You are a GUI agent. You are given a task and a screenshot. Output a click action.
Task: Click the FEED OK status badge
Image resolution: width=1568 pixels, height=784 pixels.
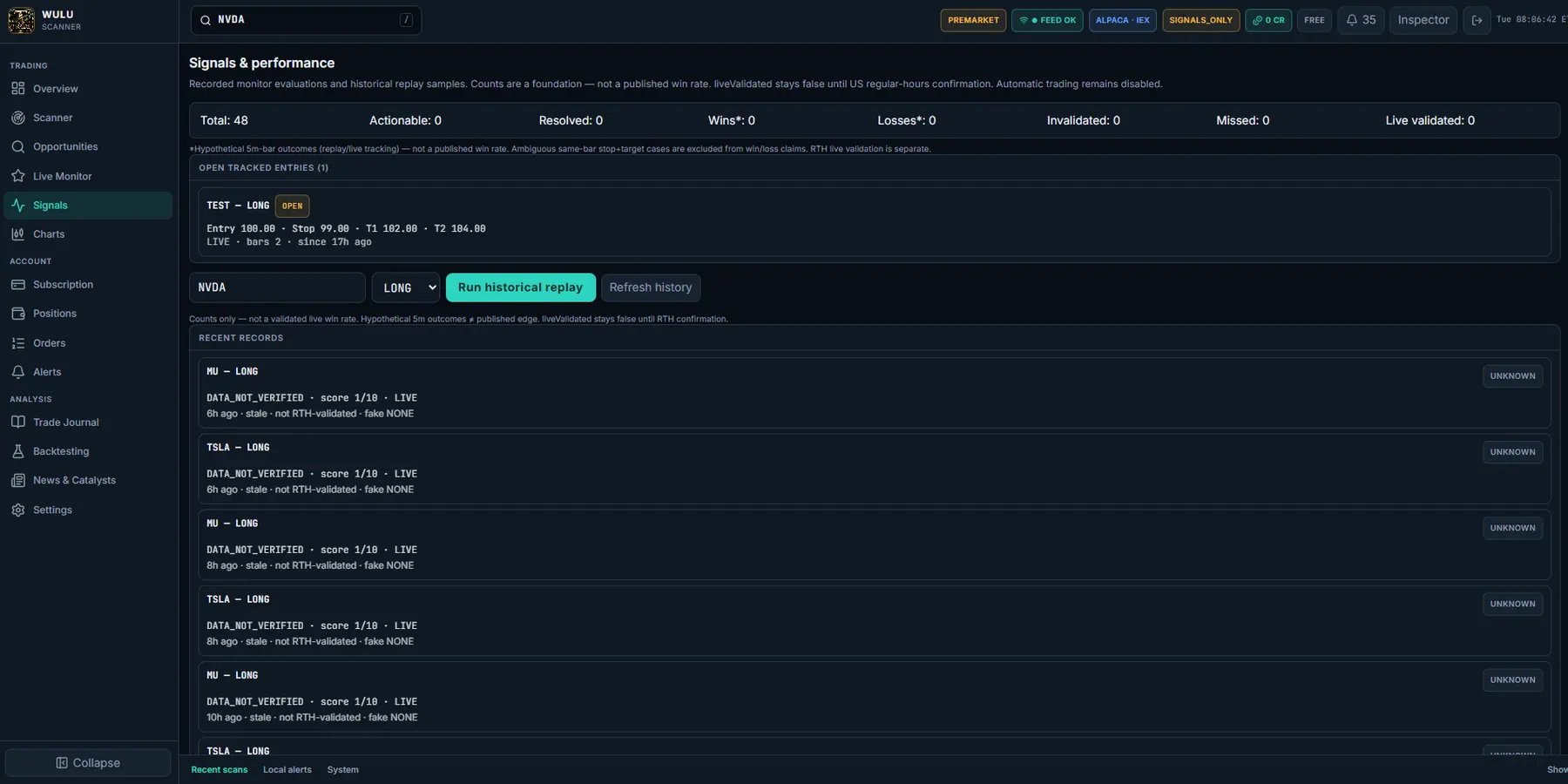pyautogui.click(x=1047, y=20)
